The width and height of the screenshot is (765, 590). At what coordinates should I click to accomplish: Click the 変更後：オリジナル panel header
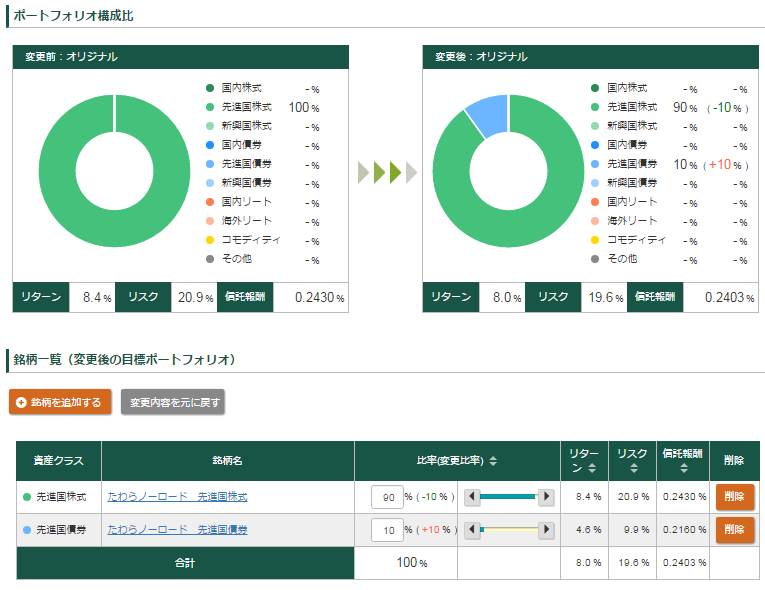[x=590, y=57]
